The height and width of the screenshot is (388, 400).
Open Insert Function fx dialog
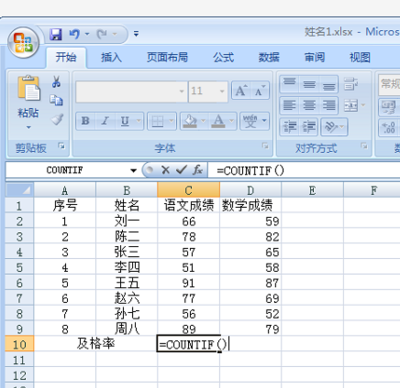point(198,170)
